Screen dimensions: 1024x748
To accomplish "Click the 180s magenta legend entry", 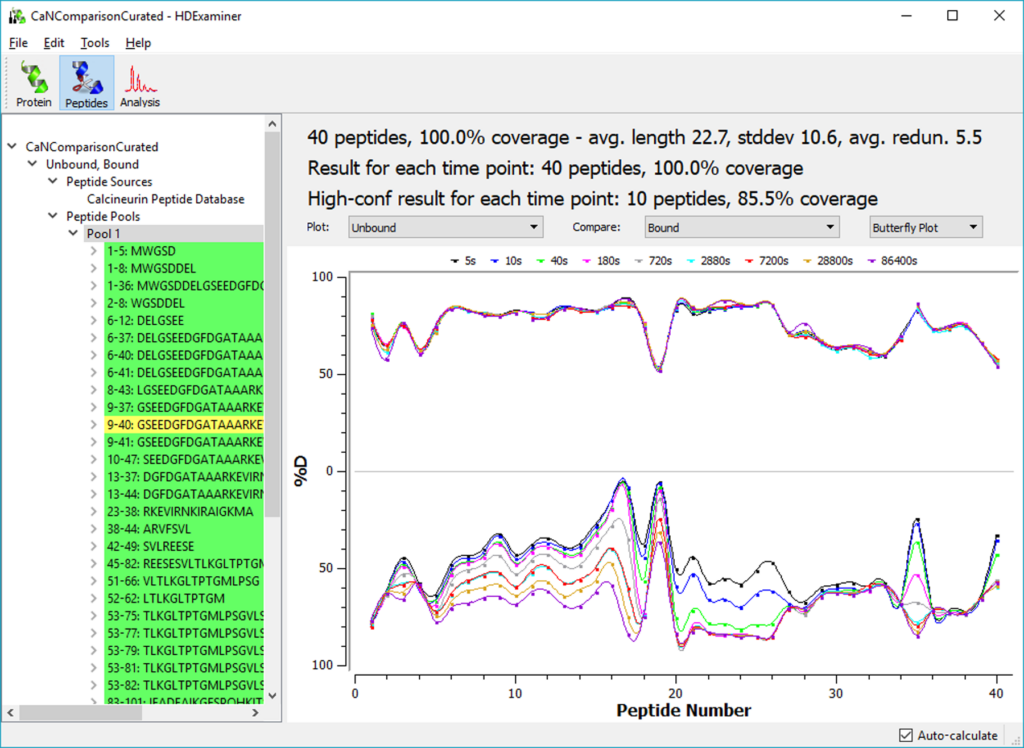I will [x=600, y=261].
